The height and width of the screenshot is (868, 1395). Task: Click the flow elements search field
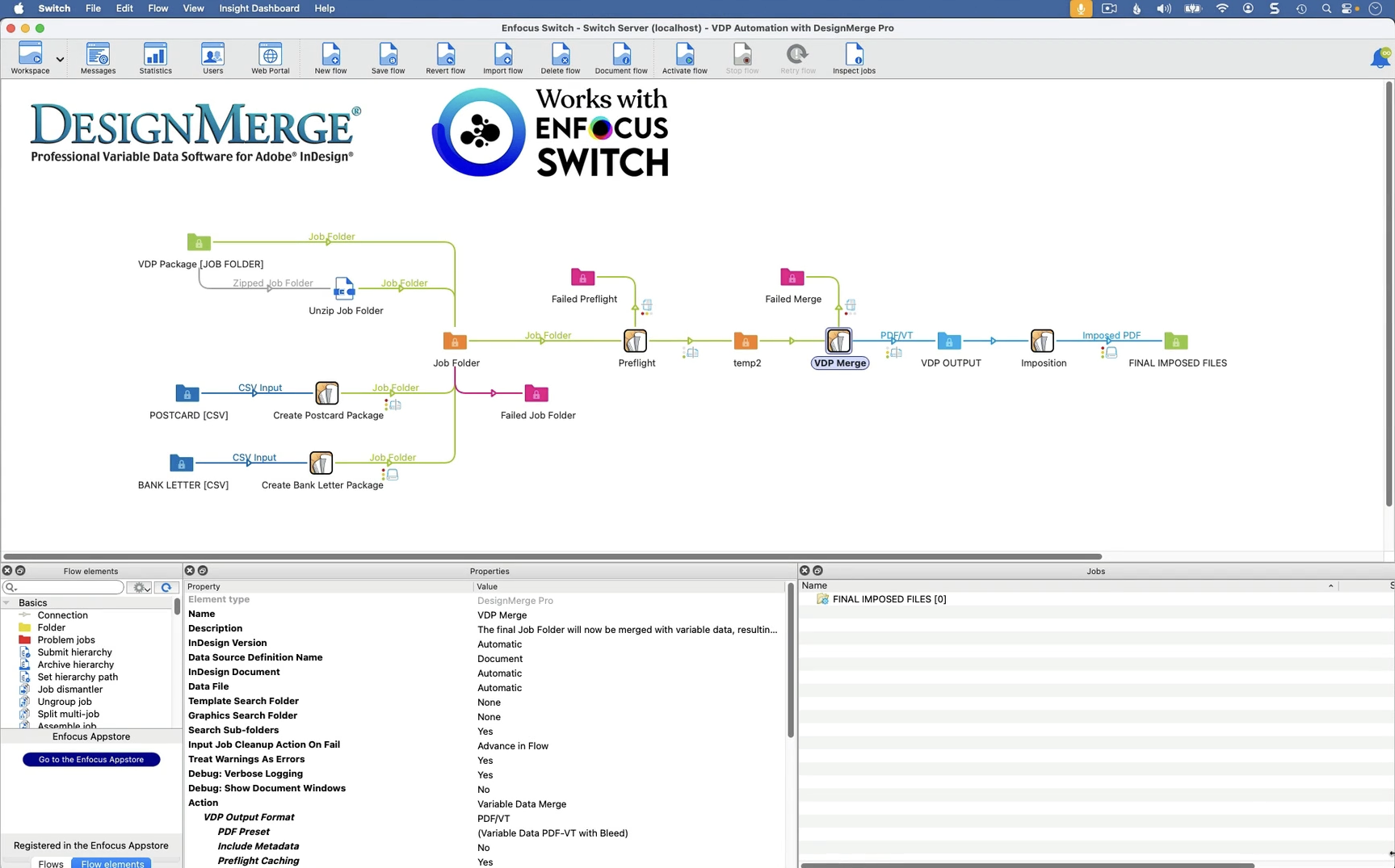(x=64, y=587)
